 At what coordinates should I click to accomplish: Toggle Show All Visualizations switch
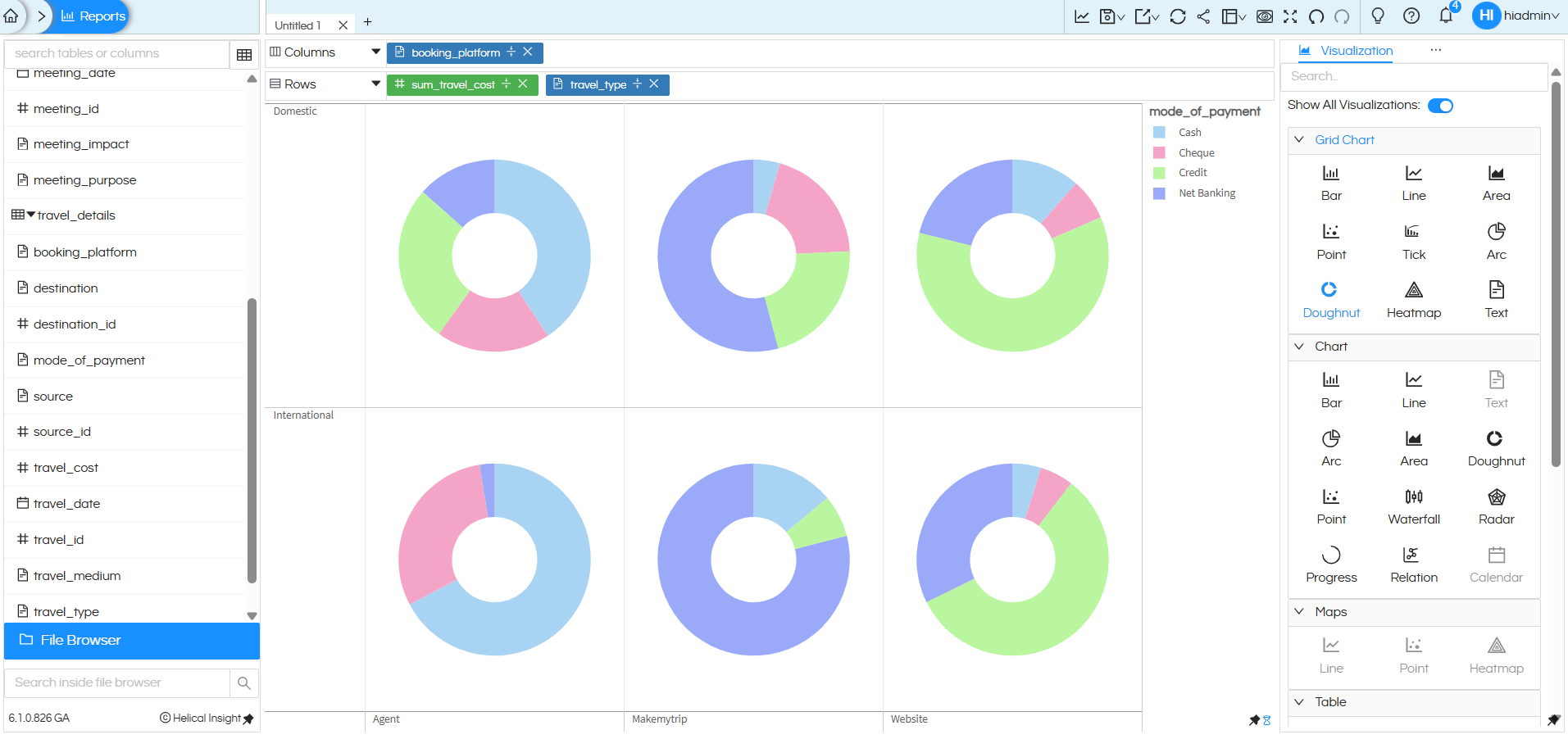pyautogui.click(x=1440, y=105)
